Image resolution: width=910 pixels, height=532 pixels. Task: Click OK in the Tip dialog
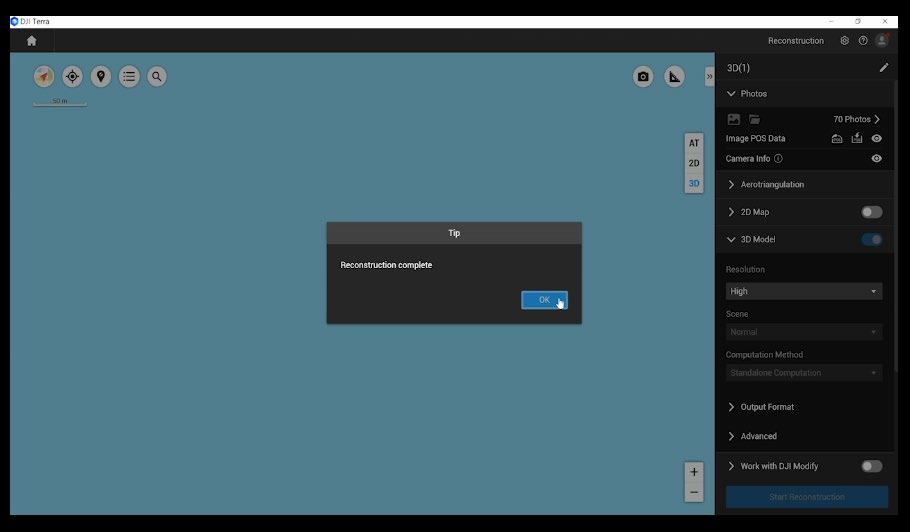click(x=544, y=300)
